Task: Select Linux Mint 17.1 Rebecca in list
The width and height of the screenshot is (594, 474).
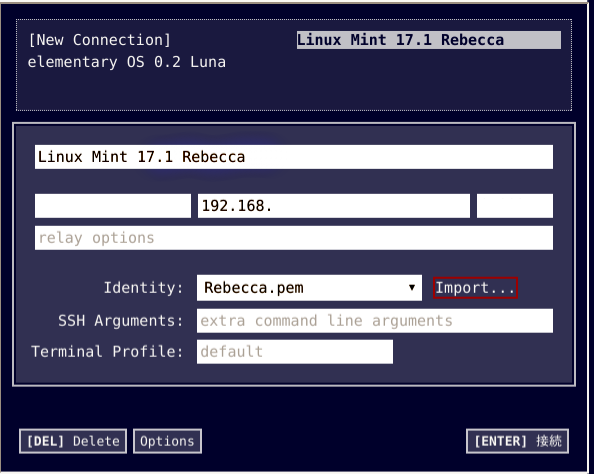Action: (428, 40)
